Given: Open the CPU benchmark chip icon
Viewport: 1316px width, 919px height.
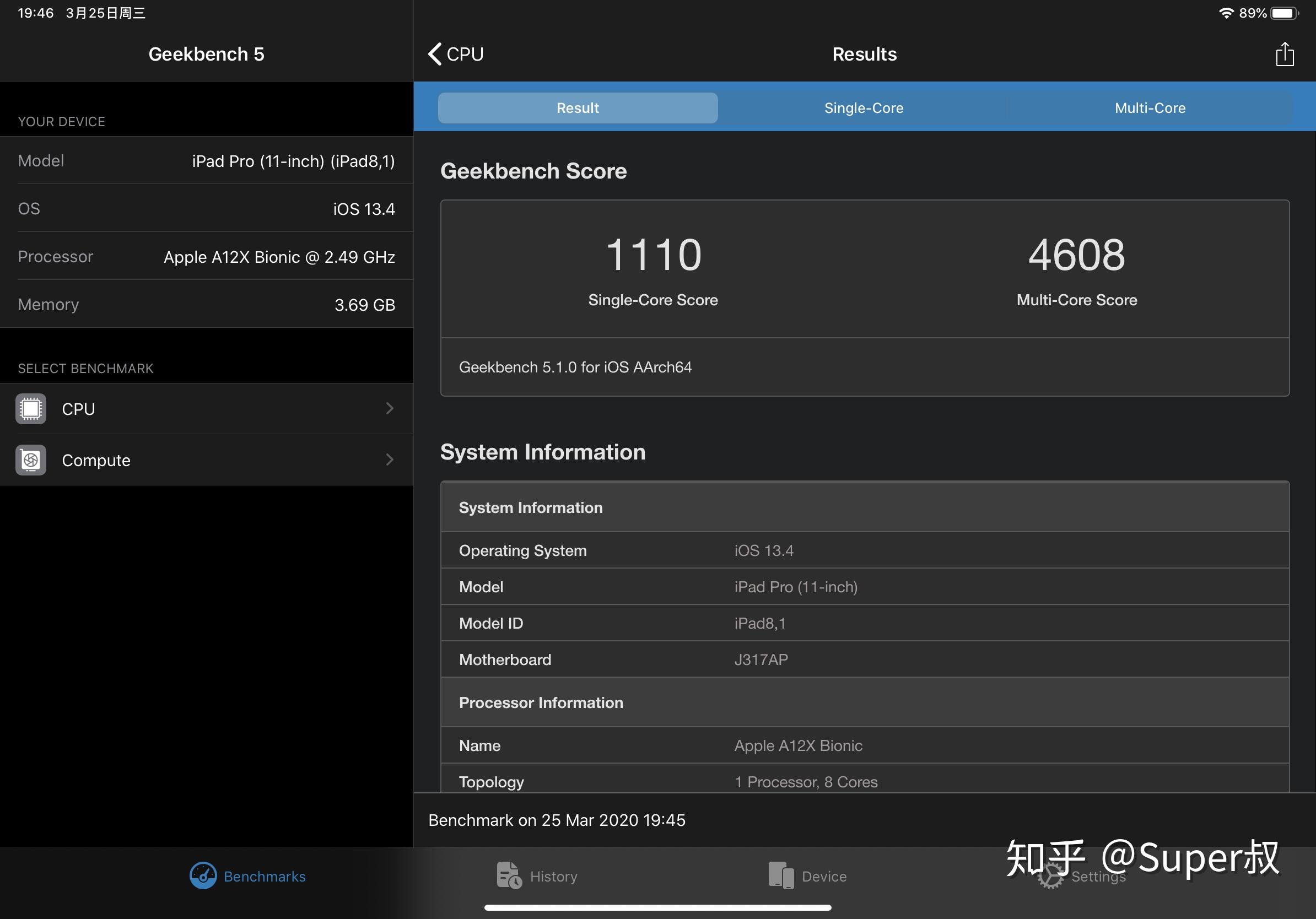Looking at the screenshot, I should 31,408.
